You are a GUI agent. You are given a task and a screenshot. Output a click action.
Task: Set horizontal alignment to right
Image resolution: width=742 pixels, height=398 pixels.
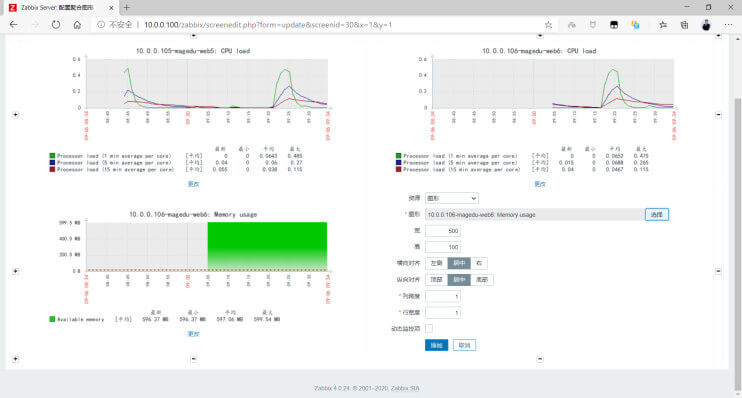[x=479, y=263]
